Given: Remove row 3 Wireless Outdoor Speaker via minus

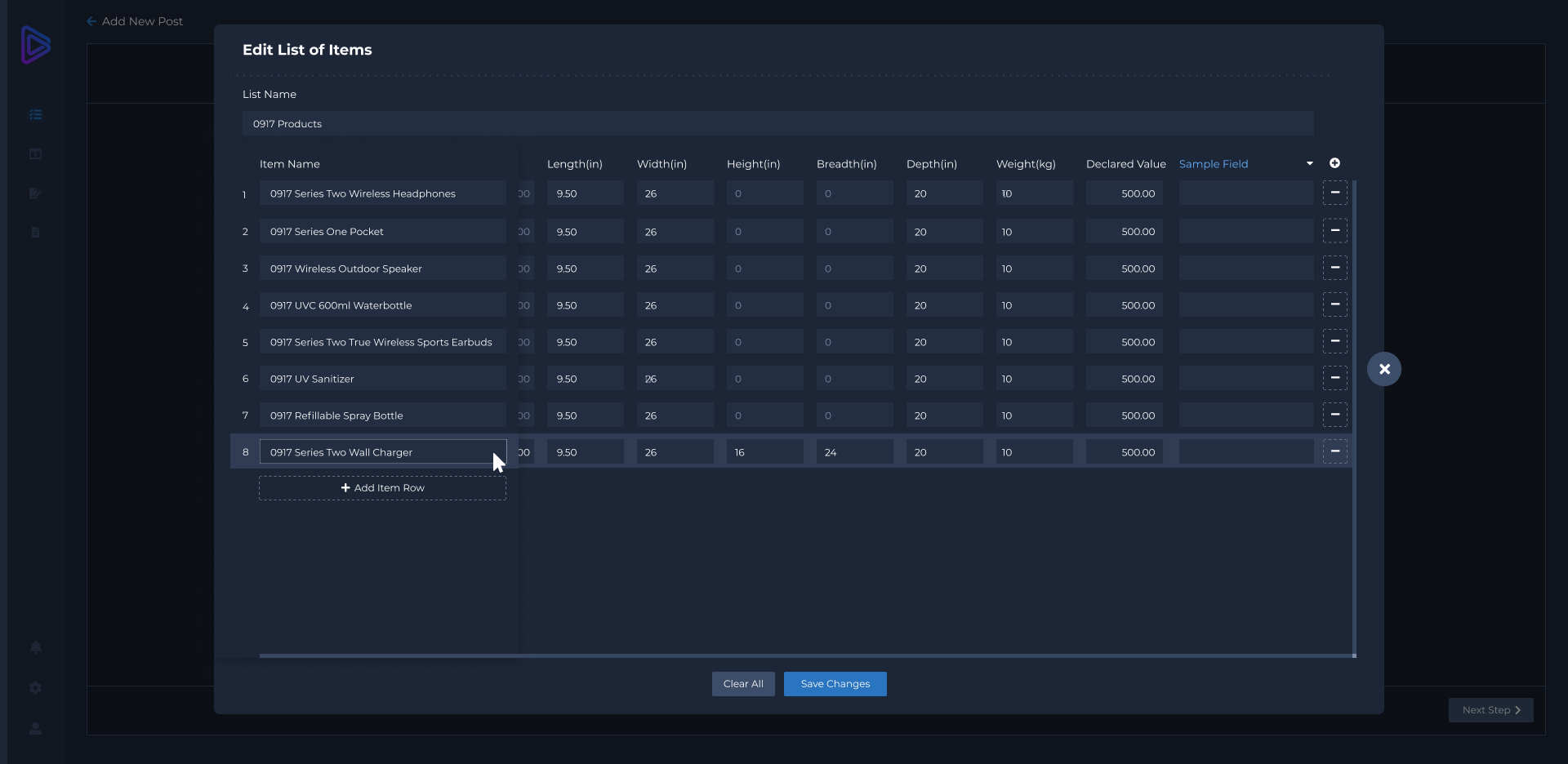Looking at the screenshot, I should (x=1334, y=268).
